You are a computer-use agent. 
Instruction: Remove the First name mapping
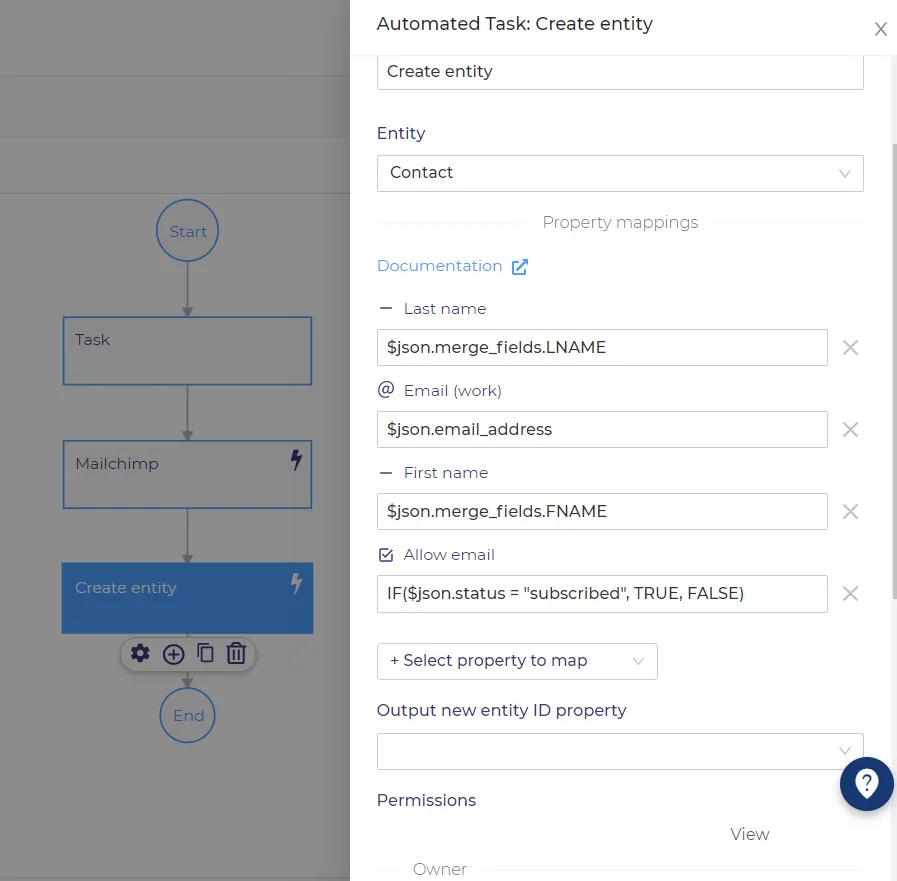[850, 511]
